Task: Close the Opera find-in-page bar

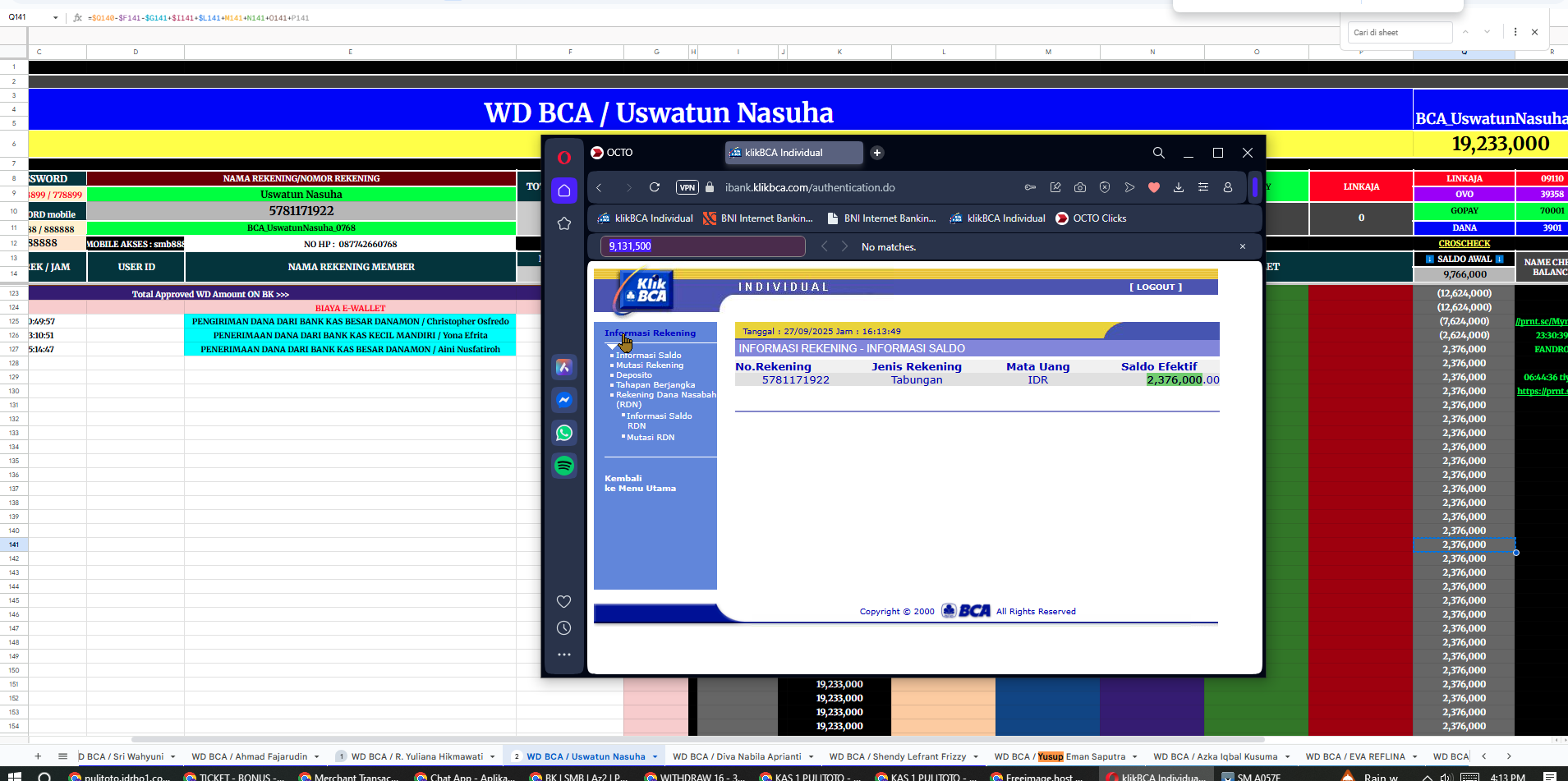Action: (x=1243, y=246)
